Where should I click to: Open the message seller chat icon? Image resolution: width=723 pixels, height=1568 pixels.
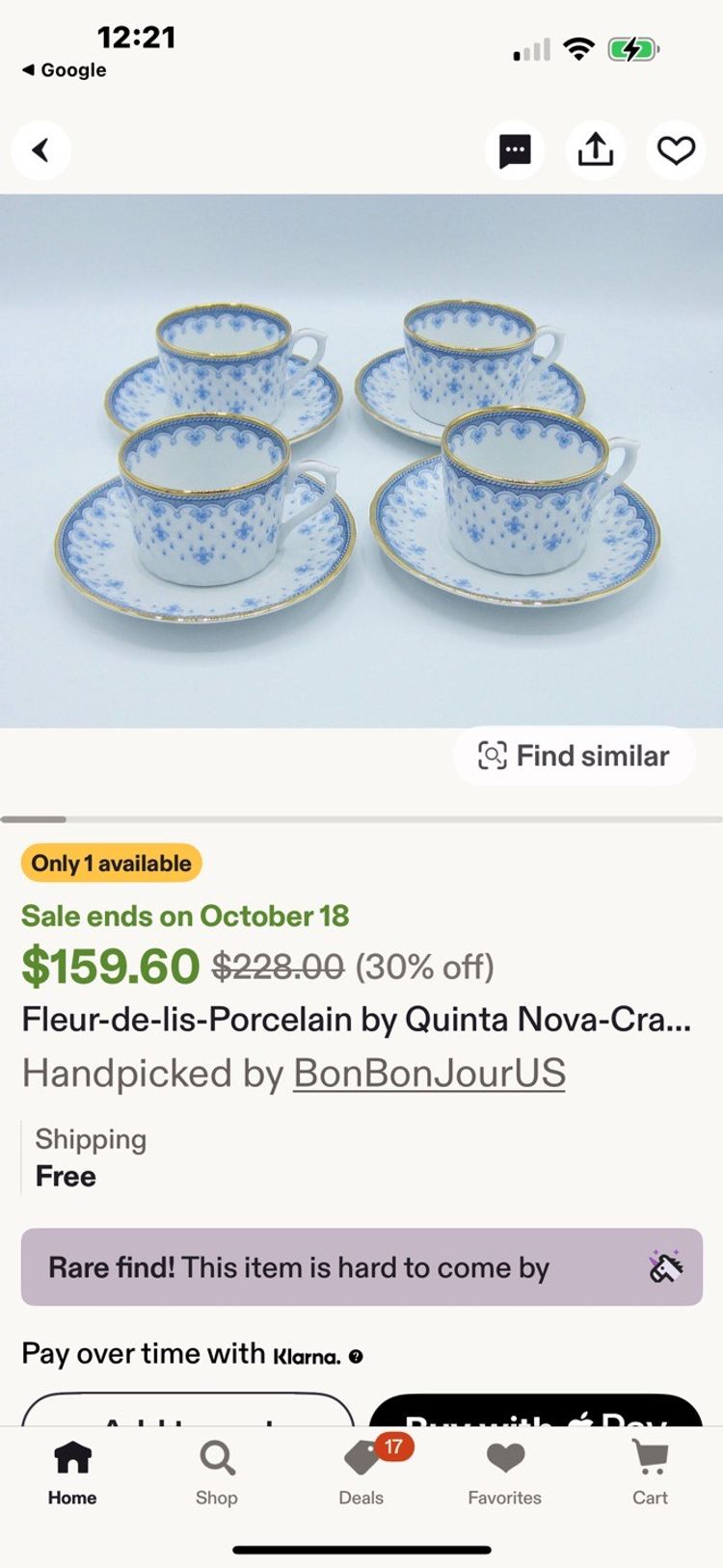(515, 150)
